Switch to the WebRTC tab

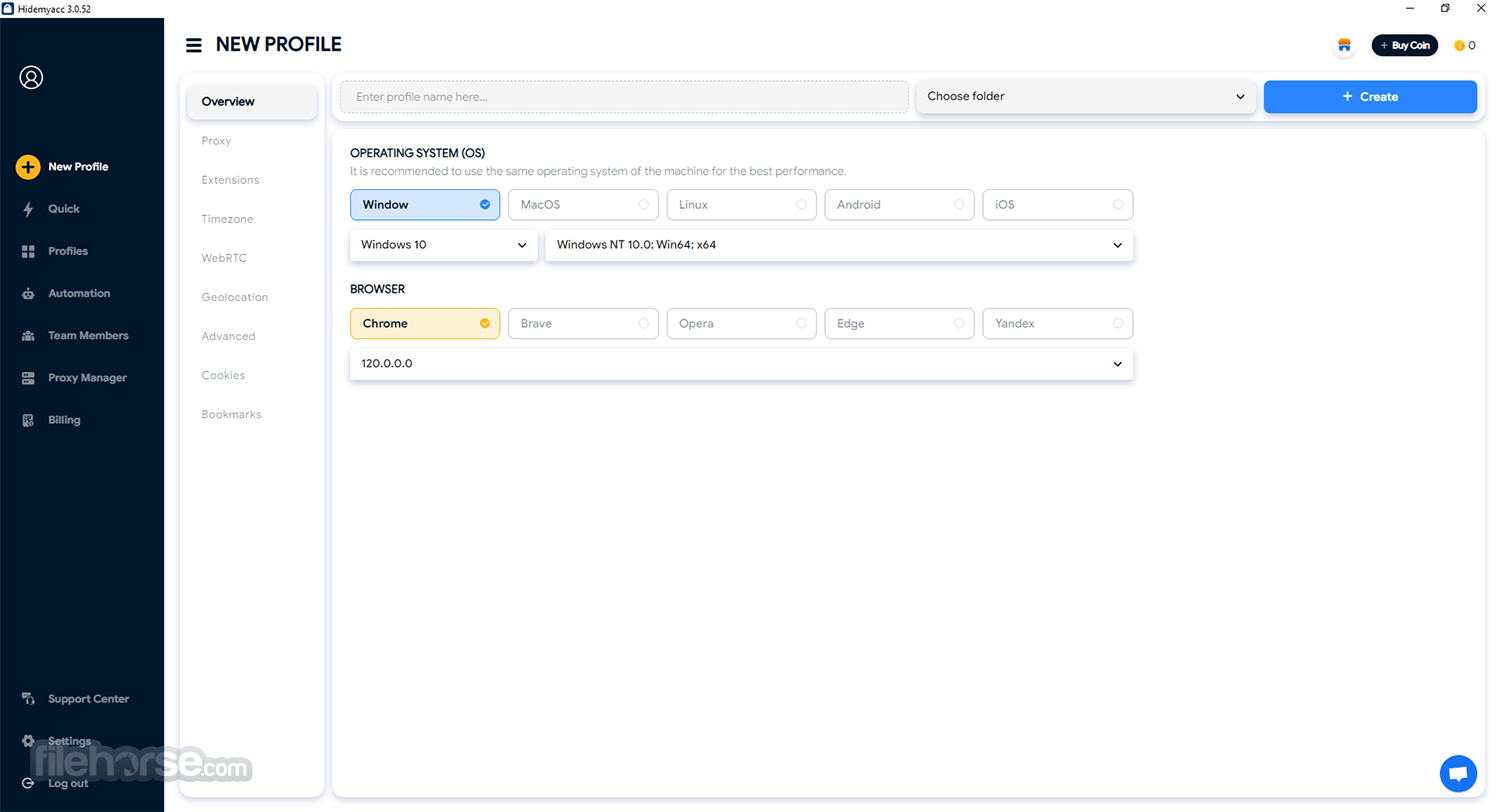(224, 258)
